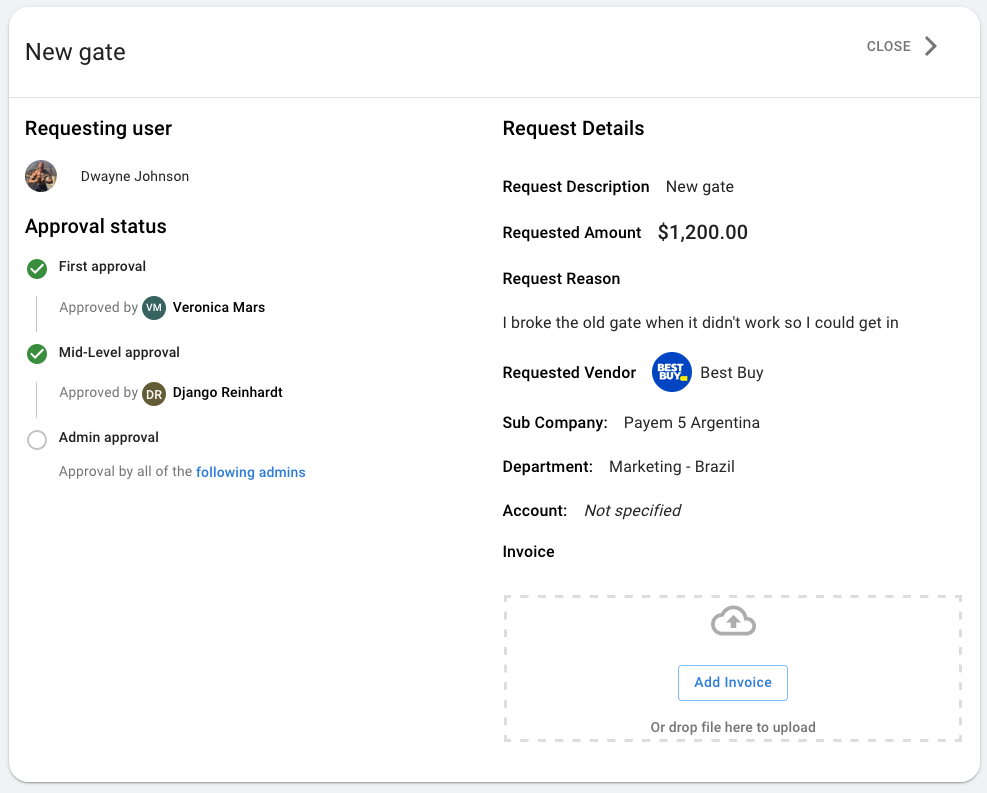Click the green Mid-Level approval checkmark
This screenshot has width=987, height=793.
37,353
